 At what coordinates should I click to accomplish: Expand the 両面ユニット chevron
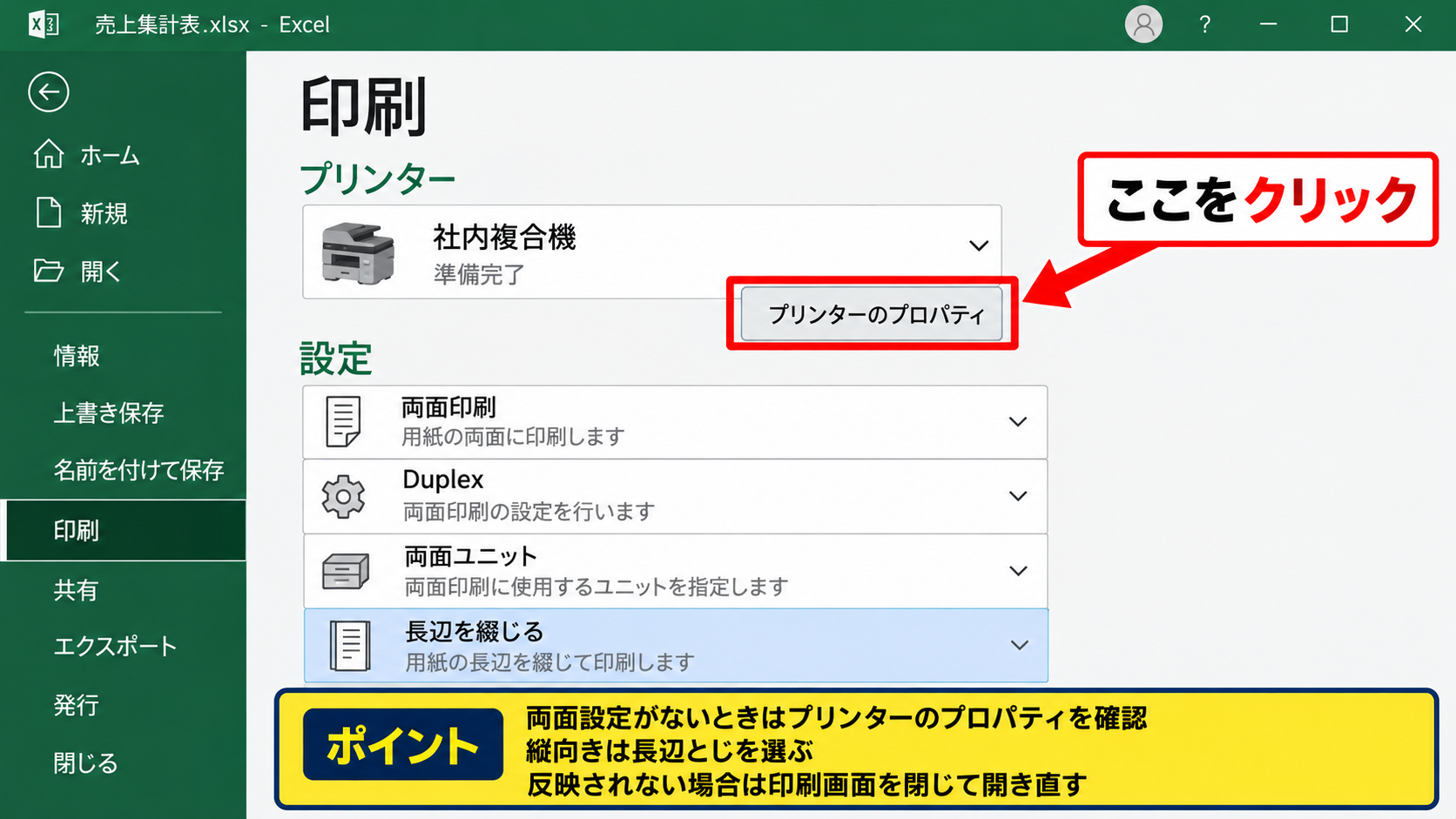coord(1018,571)
